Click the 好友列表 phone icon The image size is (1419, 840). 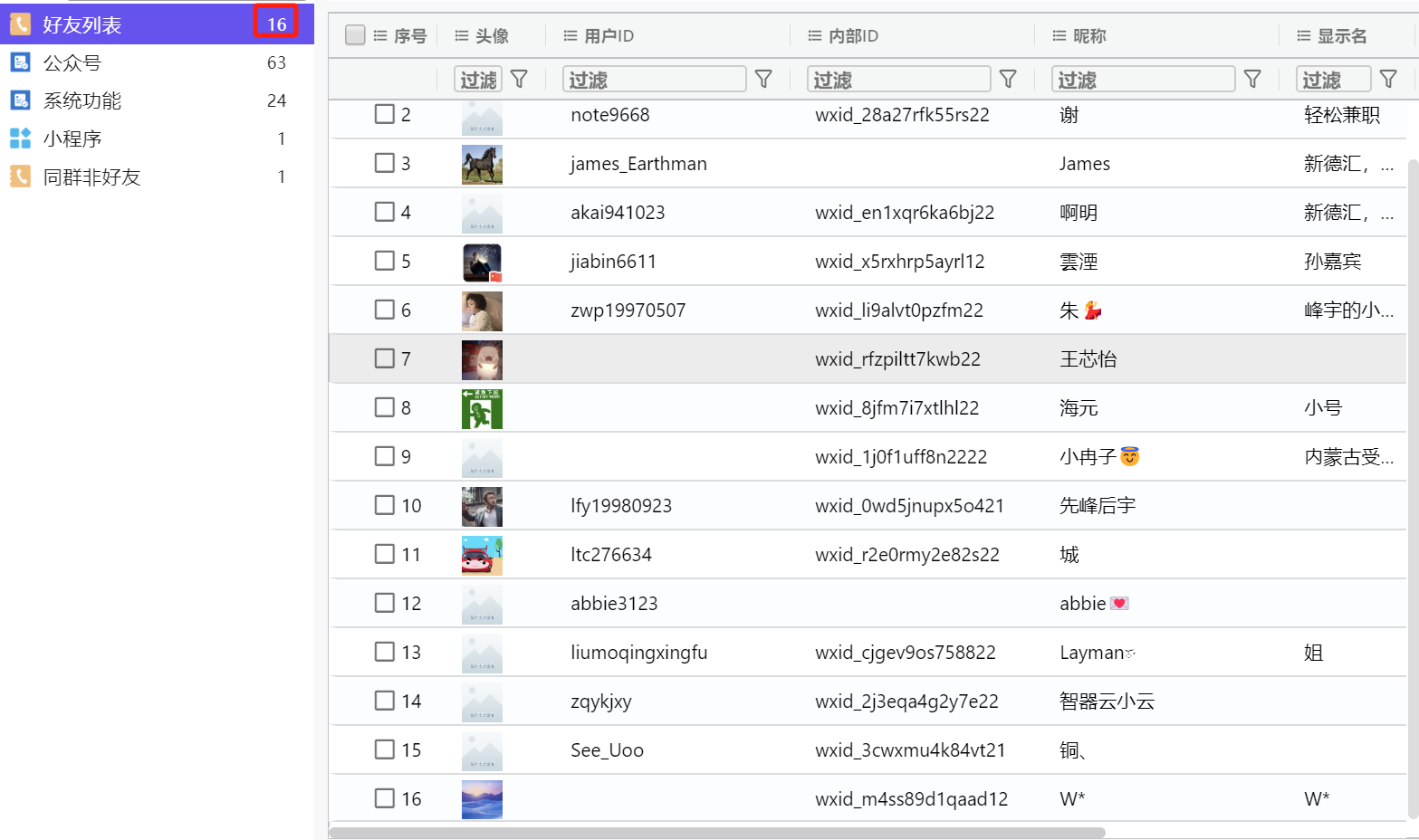point(20,24)
